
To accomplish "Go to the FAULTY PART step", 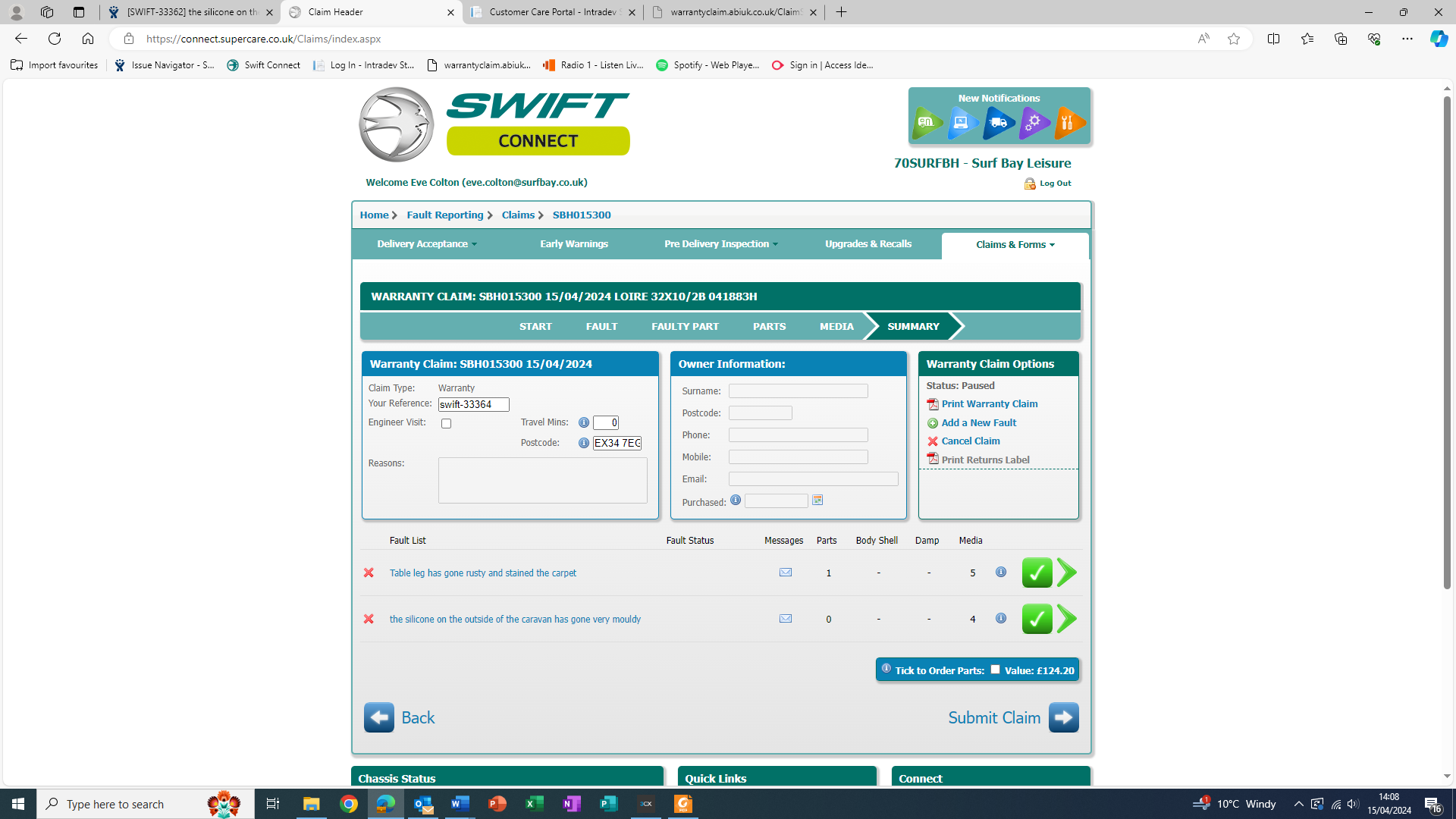I will pos(685,326).
